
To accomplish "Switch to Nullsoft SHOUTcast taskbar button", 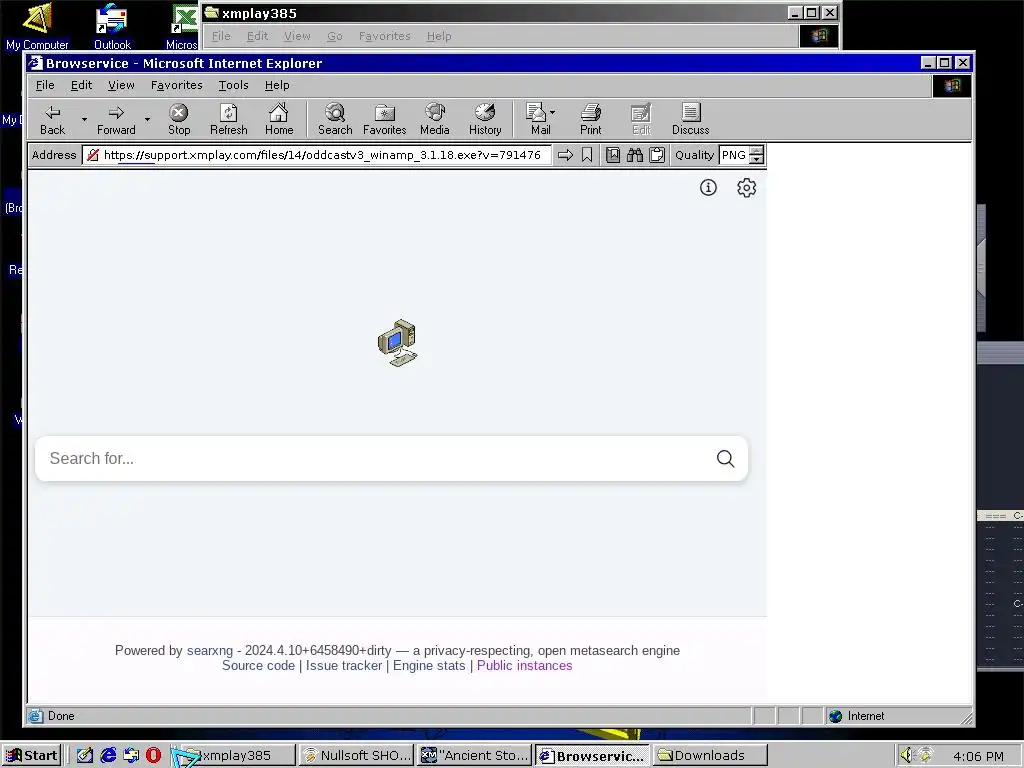I will click(357, 756).
